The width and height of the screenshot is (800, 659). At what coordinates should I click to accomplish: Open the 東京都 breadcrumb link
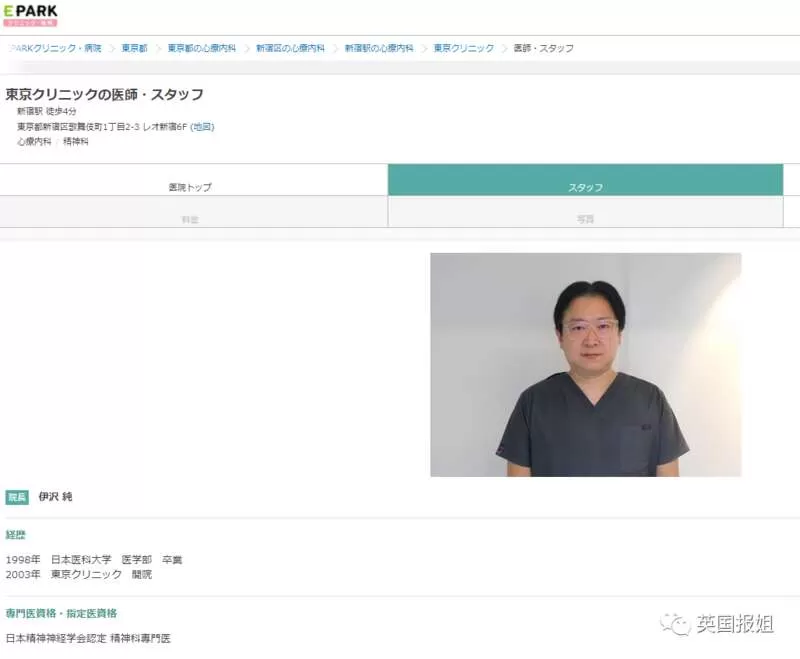coord(135,48)
